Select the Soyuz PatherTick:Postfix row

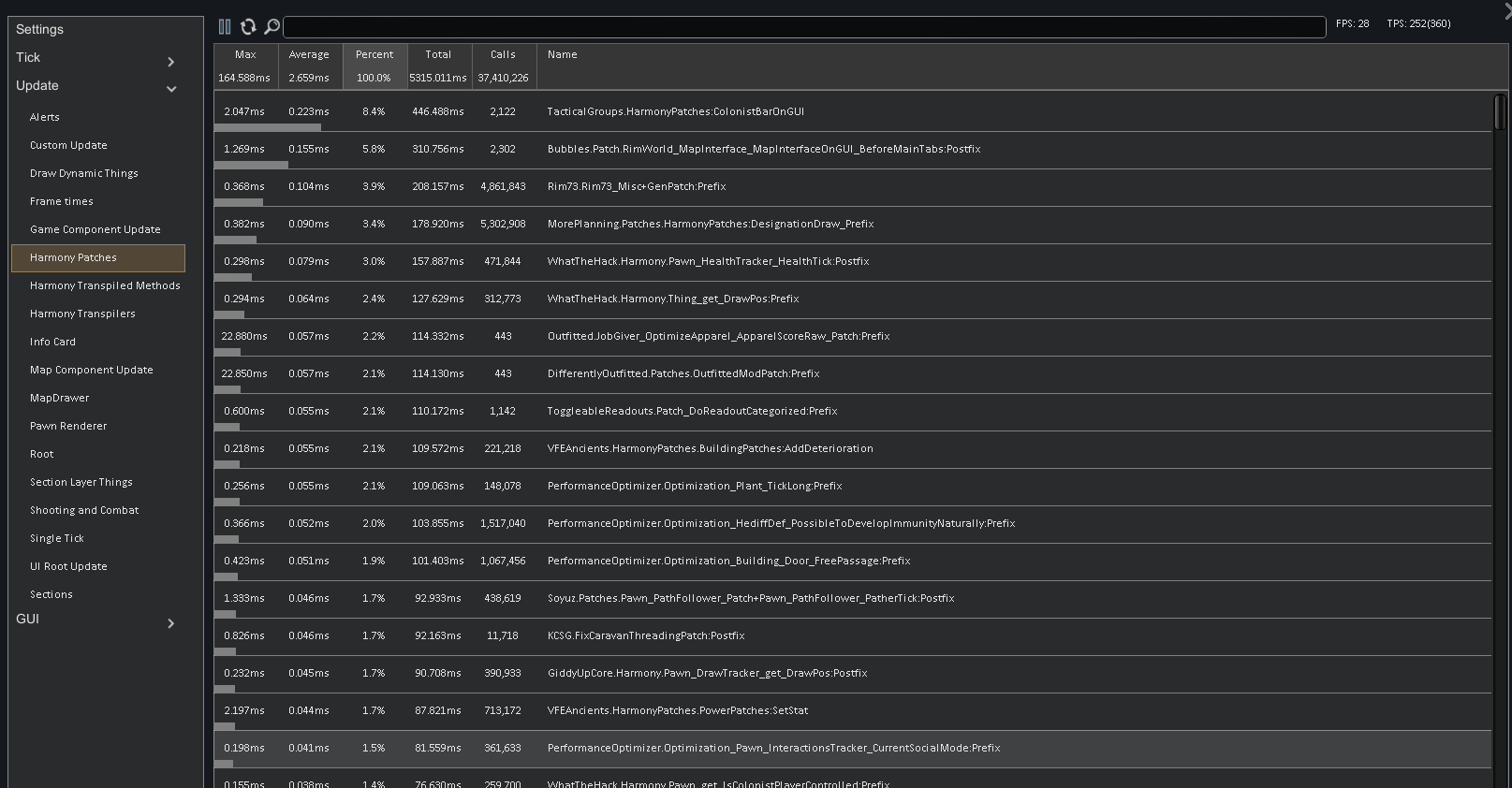click(x=853, y=599)
